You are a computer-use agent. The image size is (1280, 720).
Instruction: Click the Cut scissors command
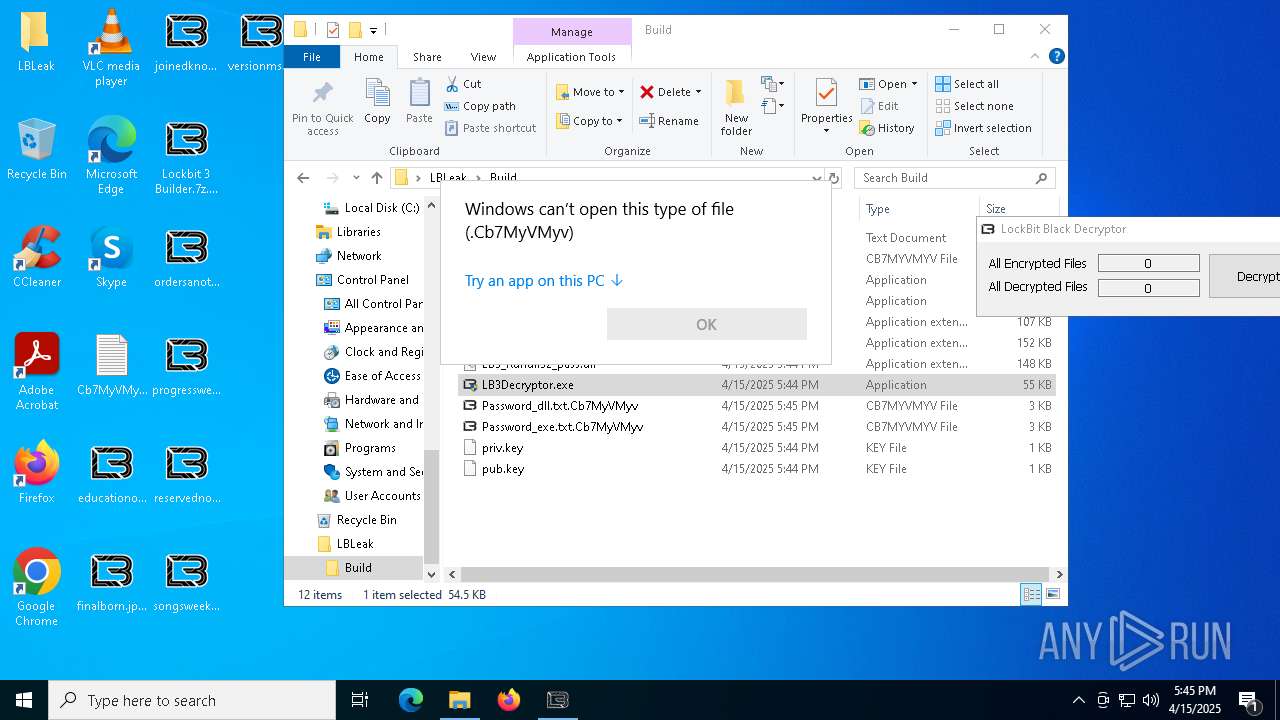[463, 84]
